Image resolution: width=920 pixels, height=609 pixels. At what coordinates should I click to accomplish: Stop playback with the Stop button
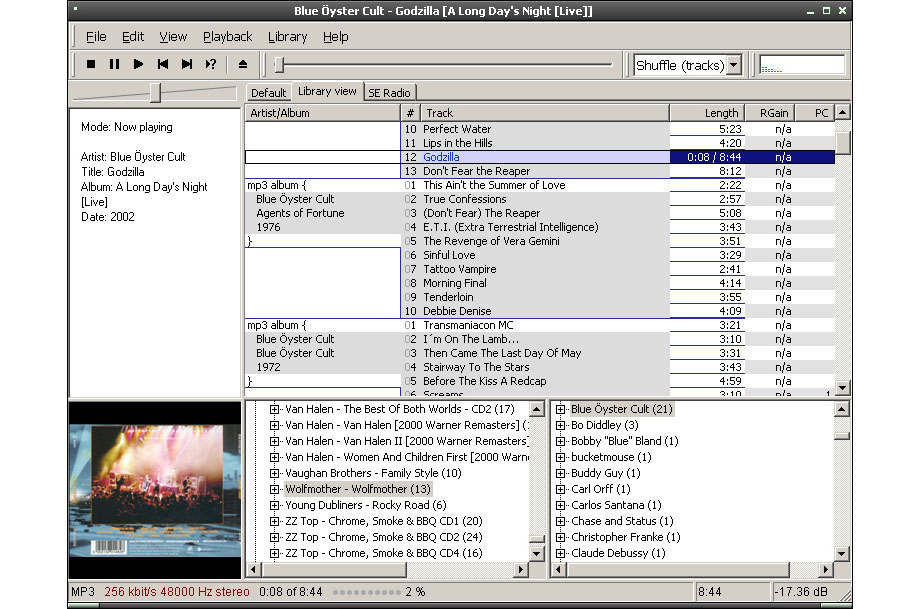[91, 65]
